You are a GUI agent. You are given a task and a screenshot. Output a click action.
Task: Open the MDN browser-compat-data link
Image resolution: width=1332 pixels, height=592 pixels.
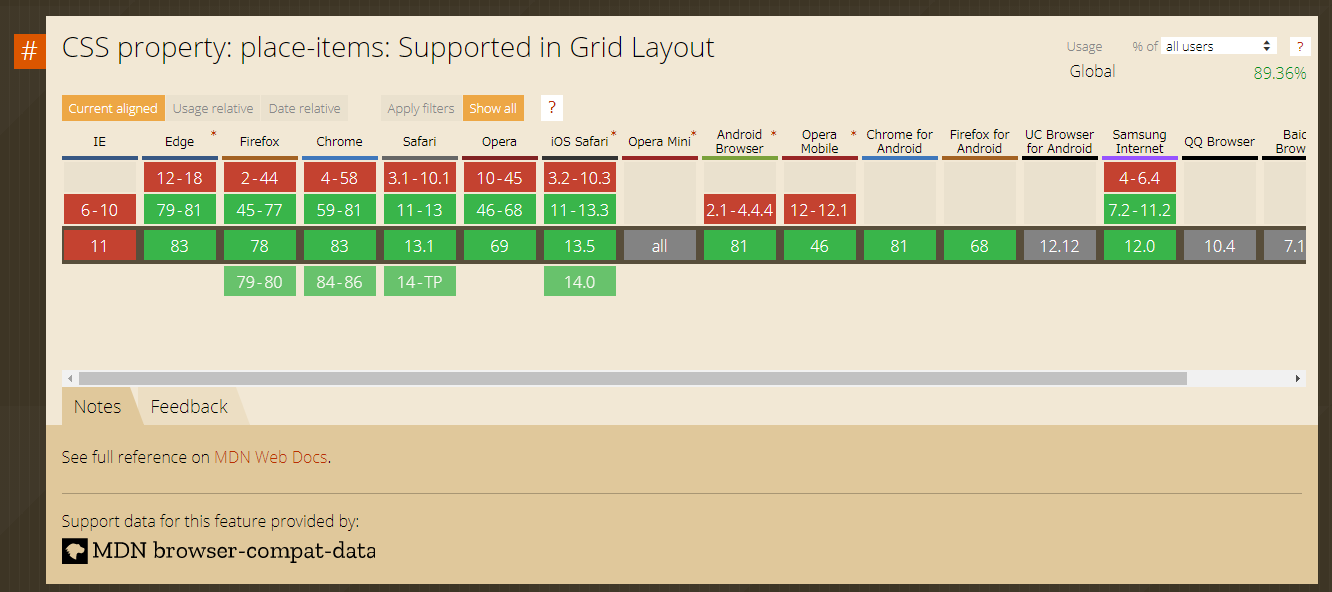219,550
